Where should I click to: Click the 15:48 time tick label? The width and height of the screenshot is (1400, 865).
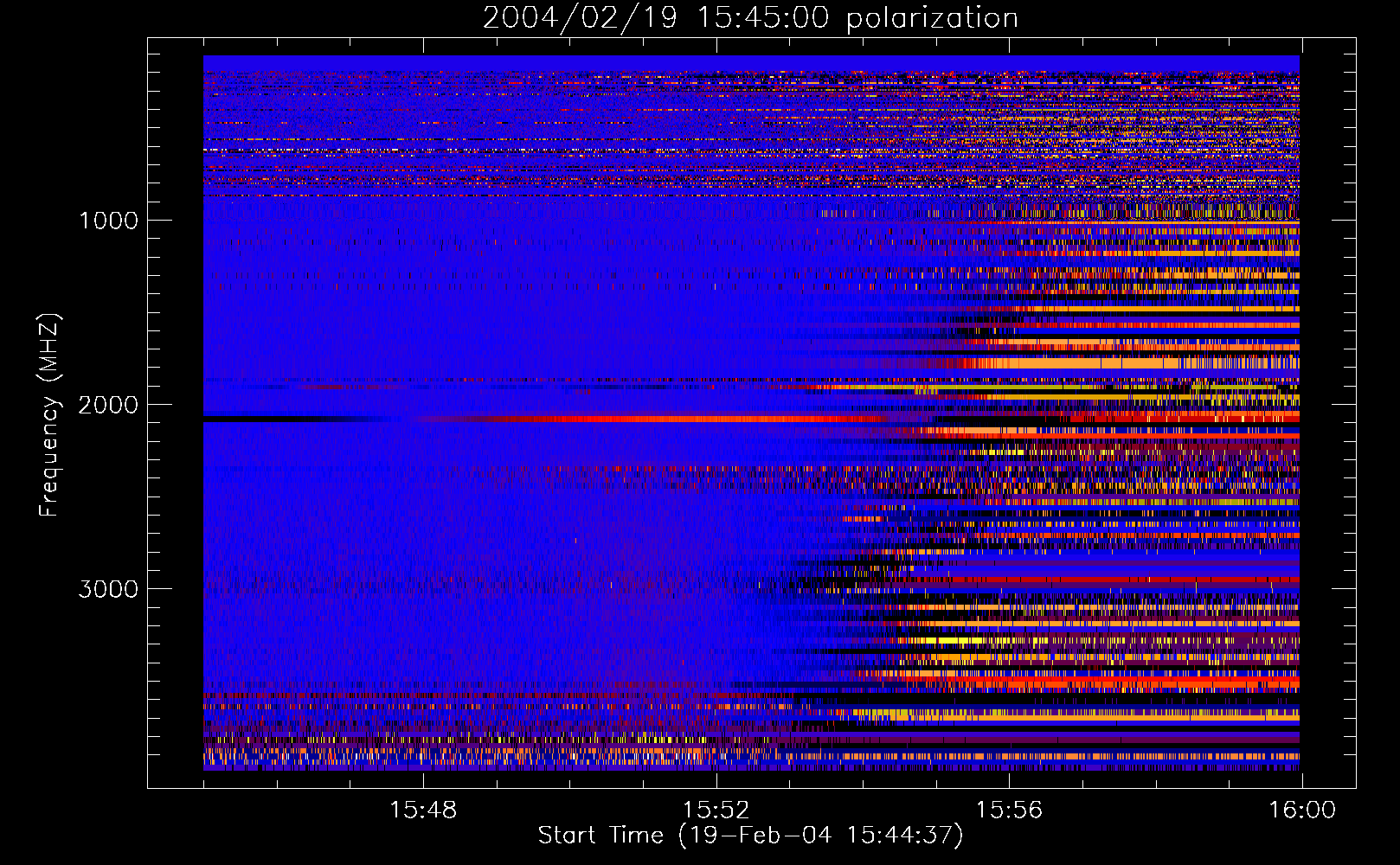coord(423,811)
